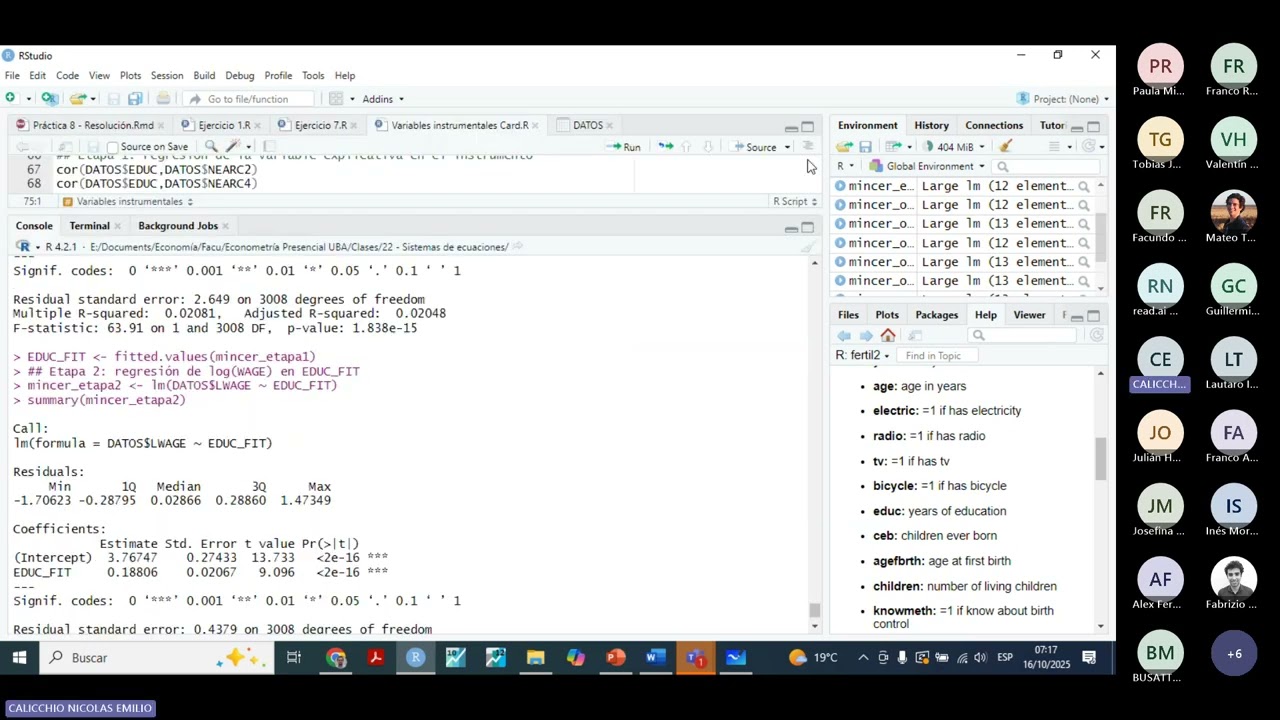Image resolution: width=1280 pixels, height=720 pixels.
Task: Create a new file with the plus icon
Action: click(10, 98)
